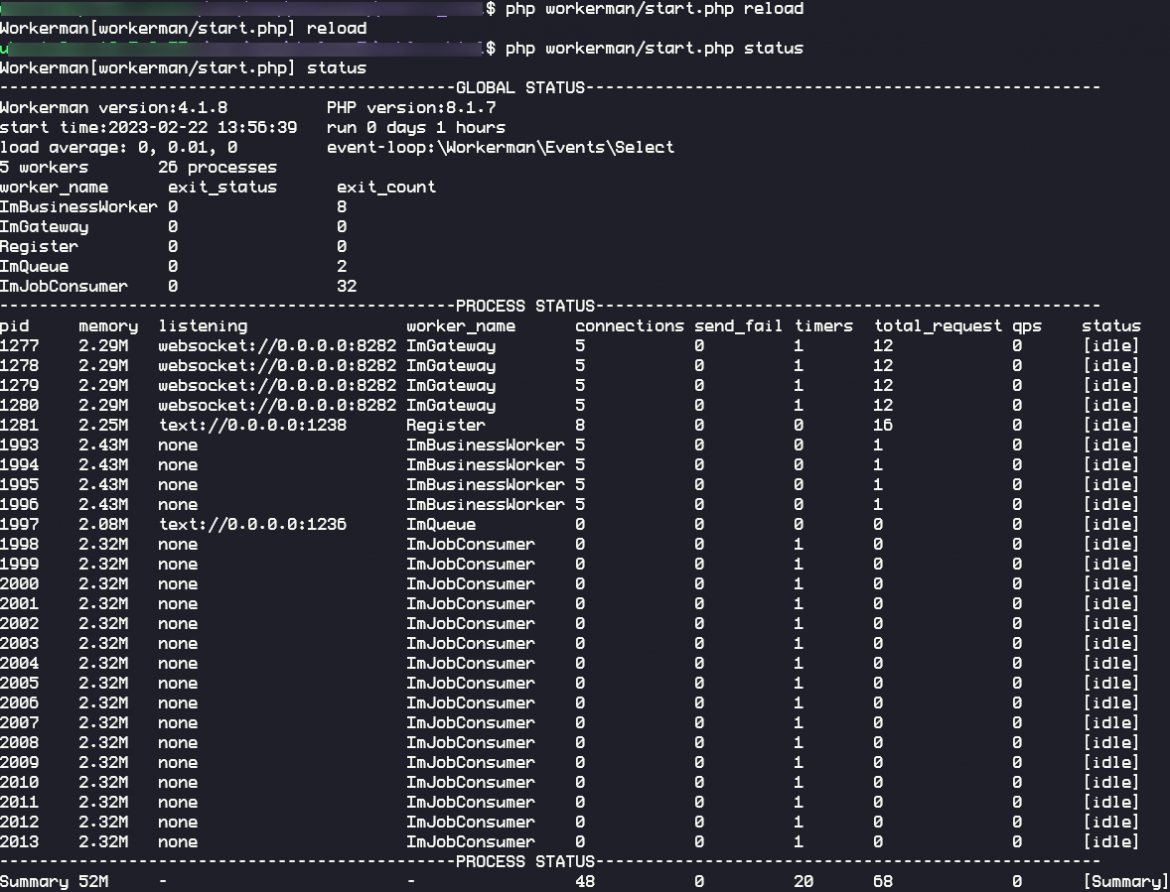Click pid 2005 in the process table
The width and height of the screenshot is (1170, 892).
coord(19,683)
